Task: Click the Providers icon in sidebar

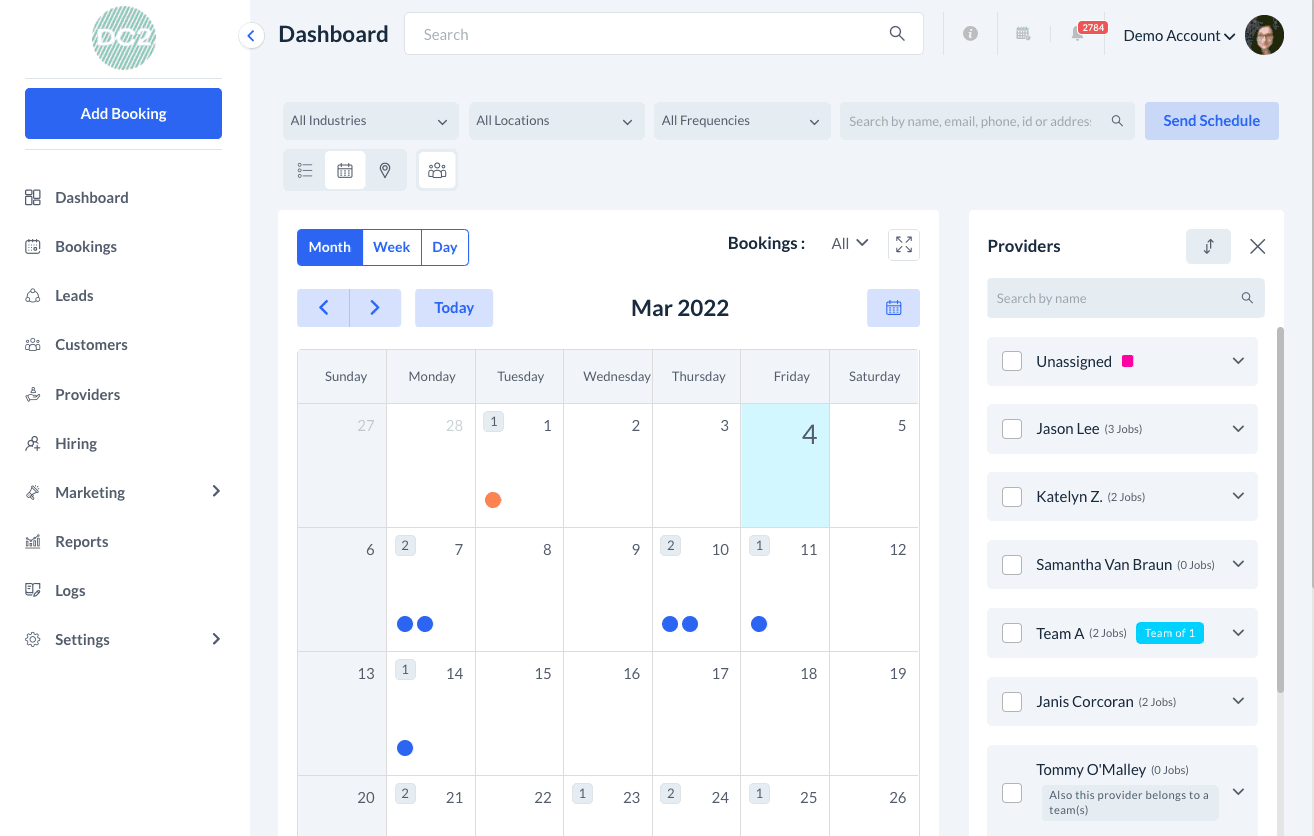Action: (x=33, y=395)
